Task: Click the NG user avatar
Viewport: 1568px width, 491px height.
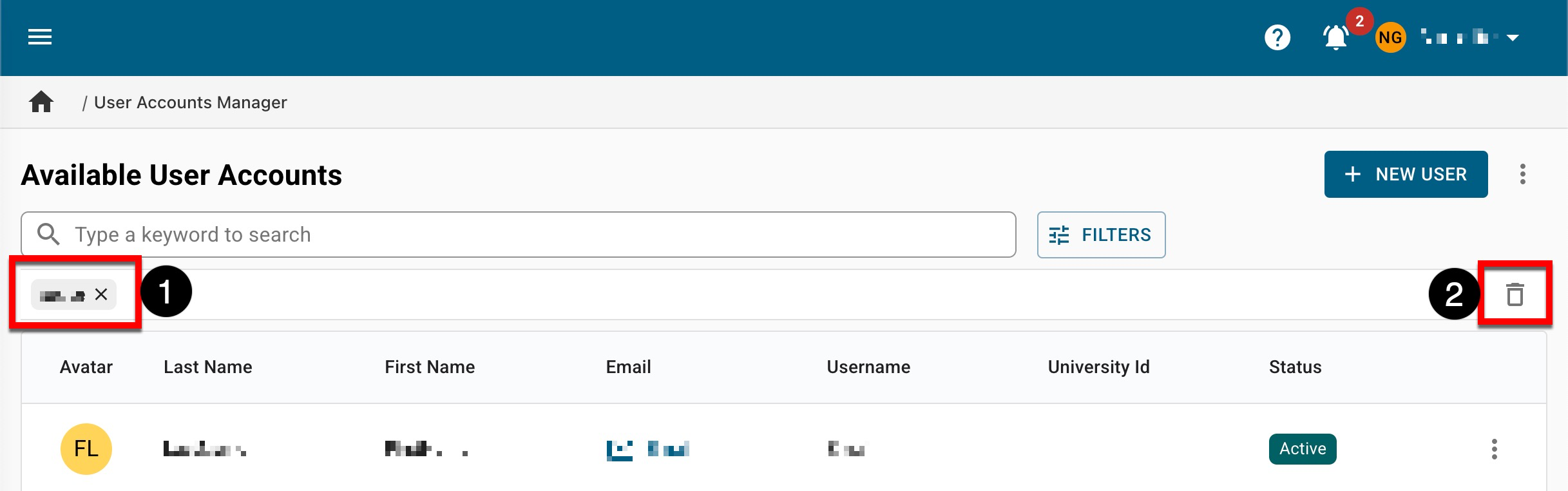Action: point(1390,37)
